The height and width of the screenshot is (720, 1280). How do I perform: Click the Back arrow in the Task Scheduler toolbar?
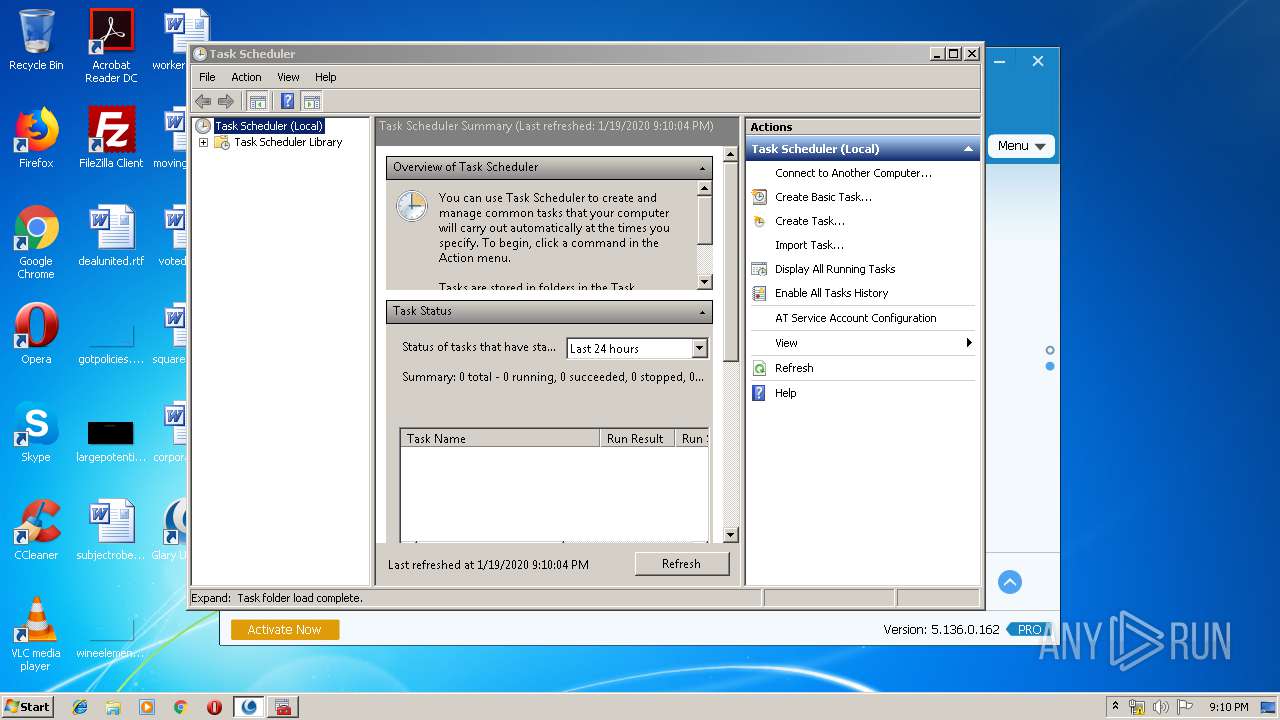(203, 101)
